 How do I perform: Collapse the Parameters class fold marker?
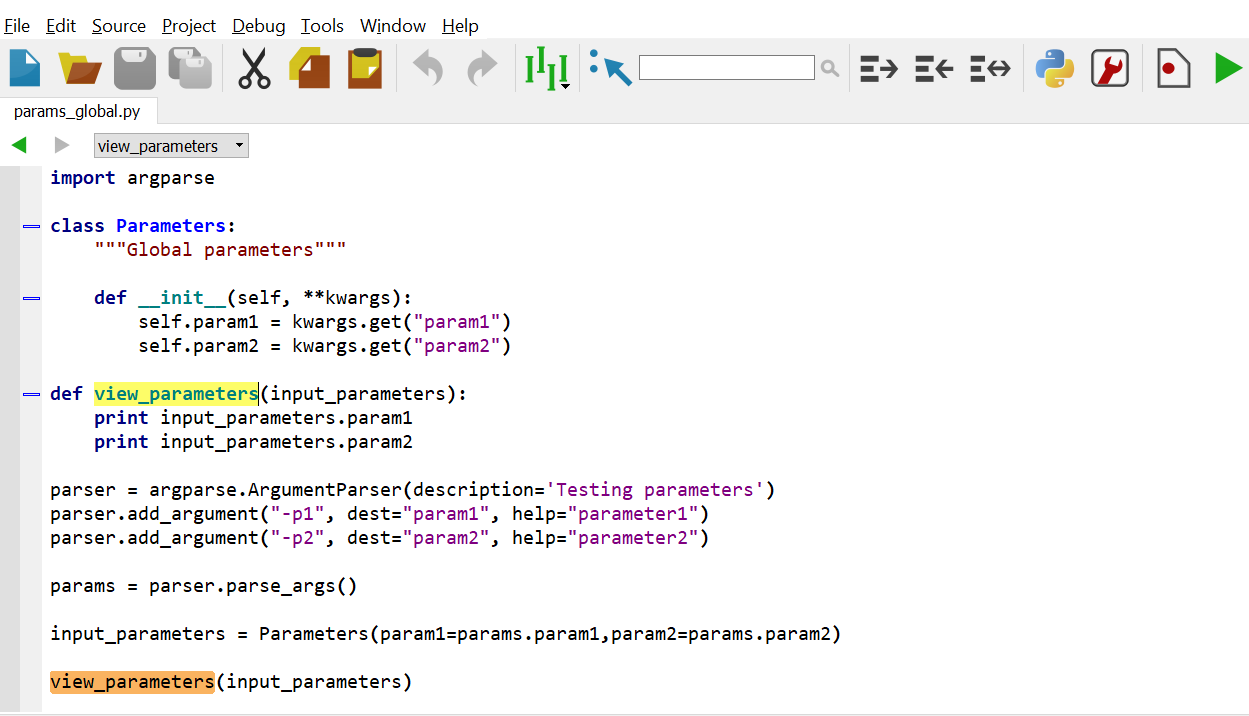pos(31,227)
